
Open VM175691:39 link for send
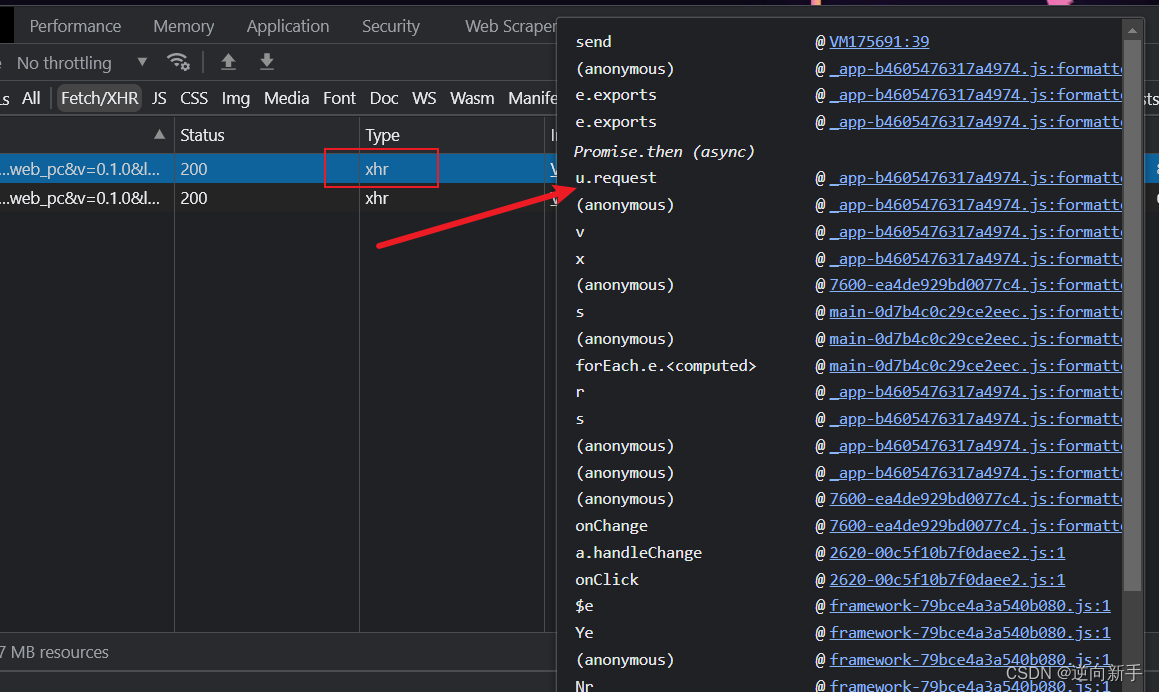pyautogui.click(x=879, y=41)
